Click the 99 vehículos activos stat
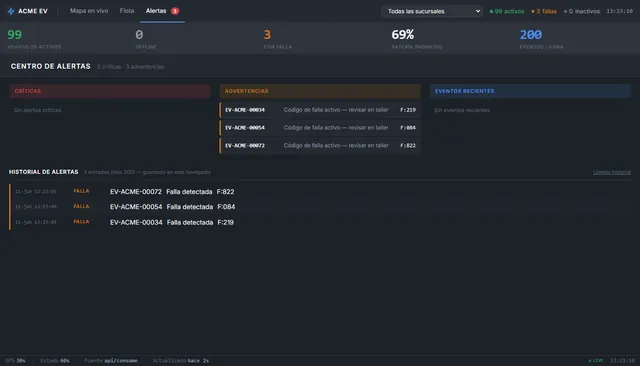This screenshot has height=366, width=640. (x=34, y=39)
